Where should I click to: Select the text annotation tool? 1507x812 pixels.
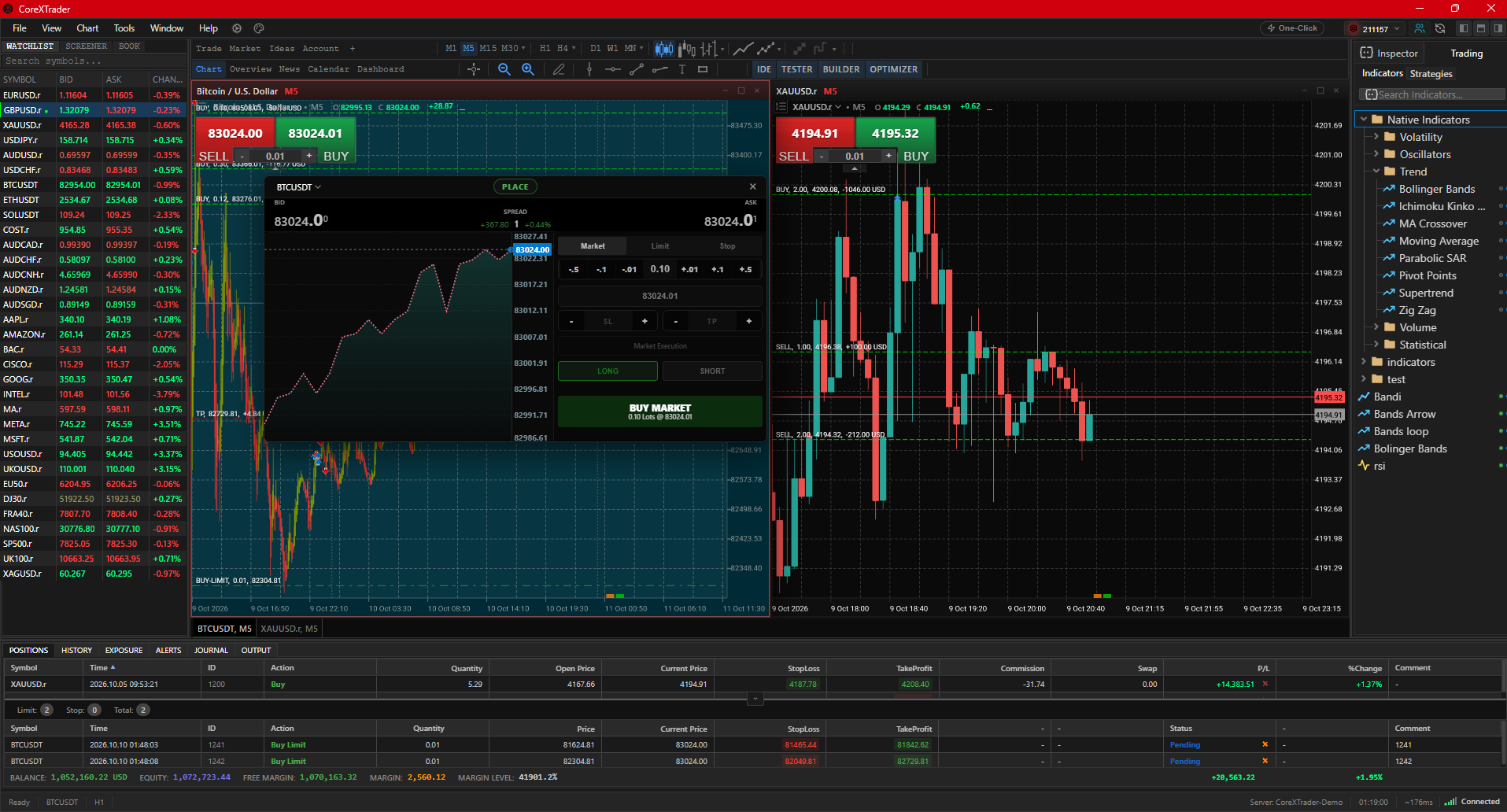[682, 69]
